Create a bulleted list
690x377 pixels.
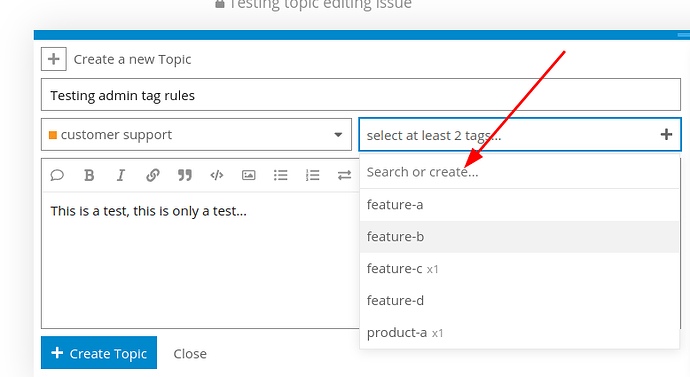(280, 175)
